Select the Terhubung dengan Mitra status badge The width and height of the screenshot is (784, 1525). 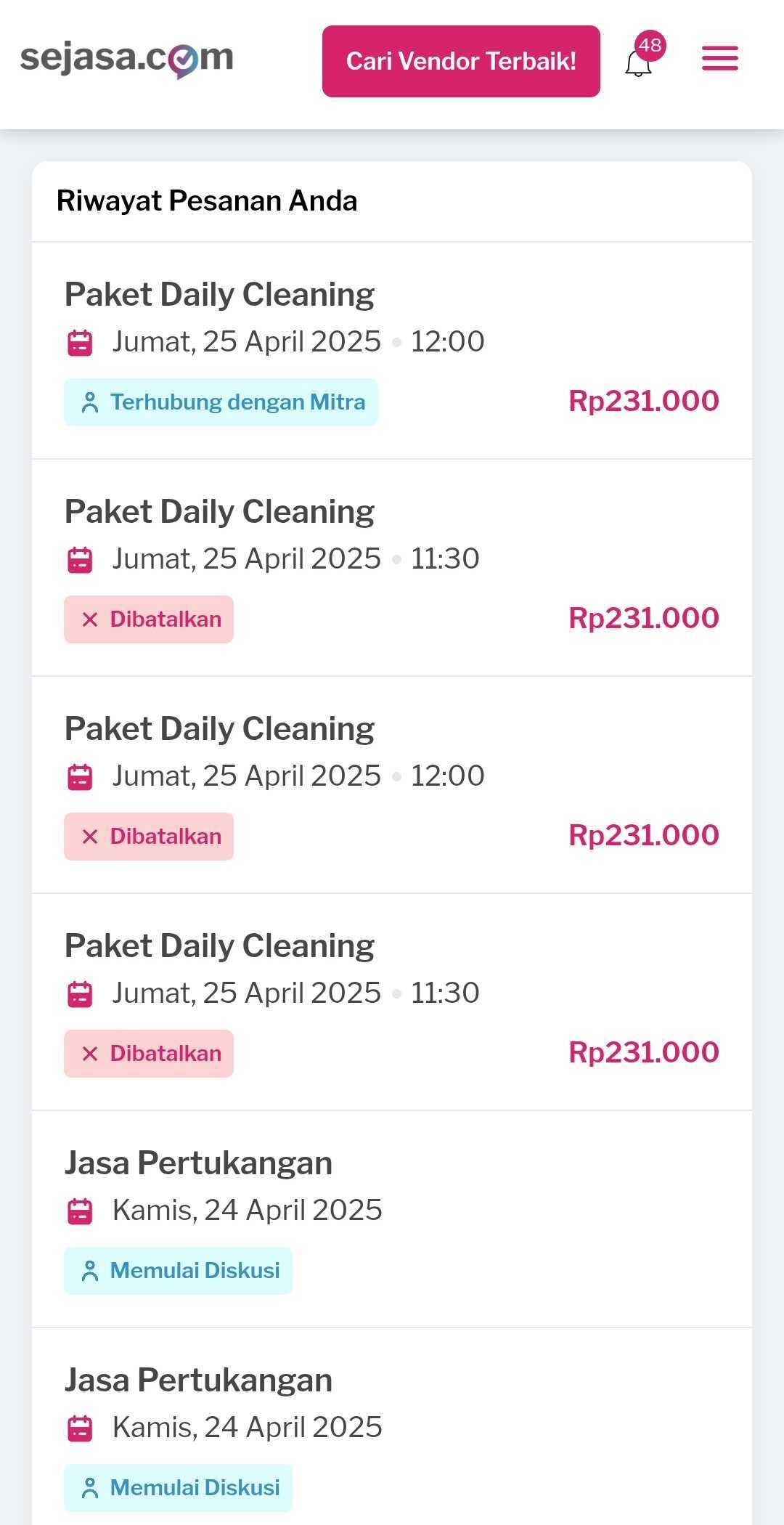tap(221, 402)
